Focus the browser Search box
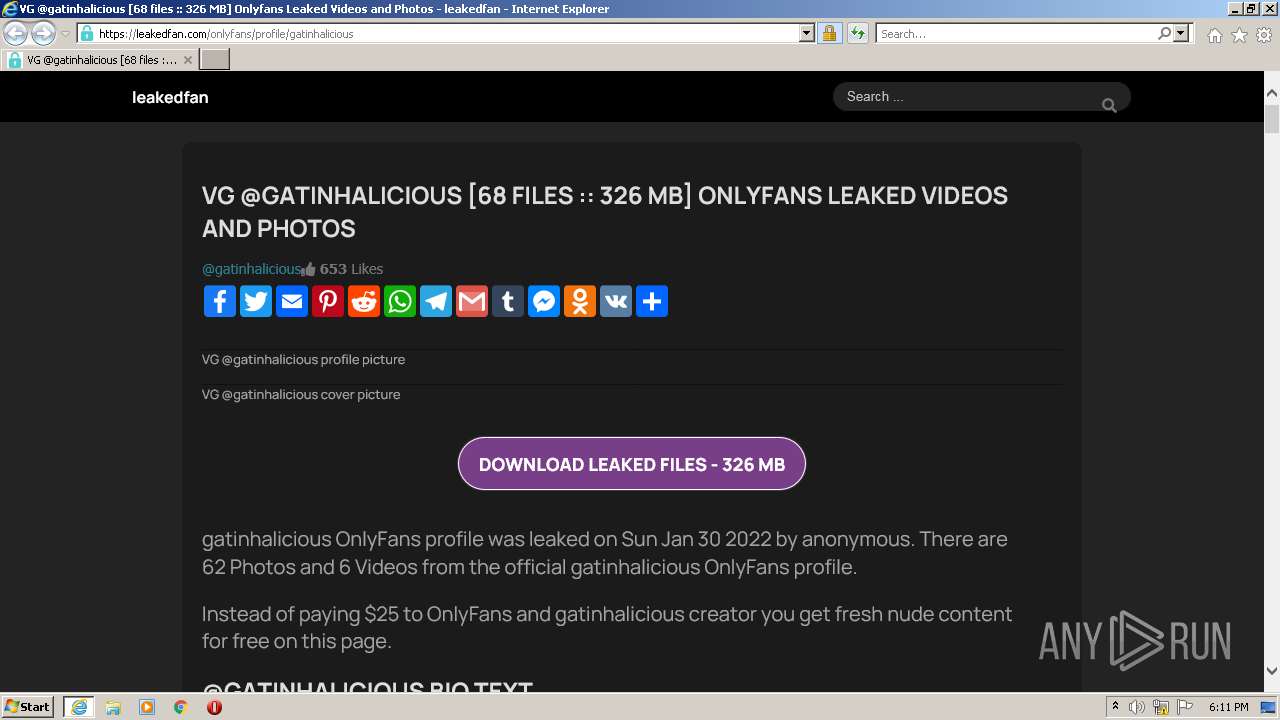 coord(1016,34)
